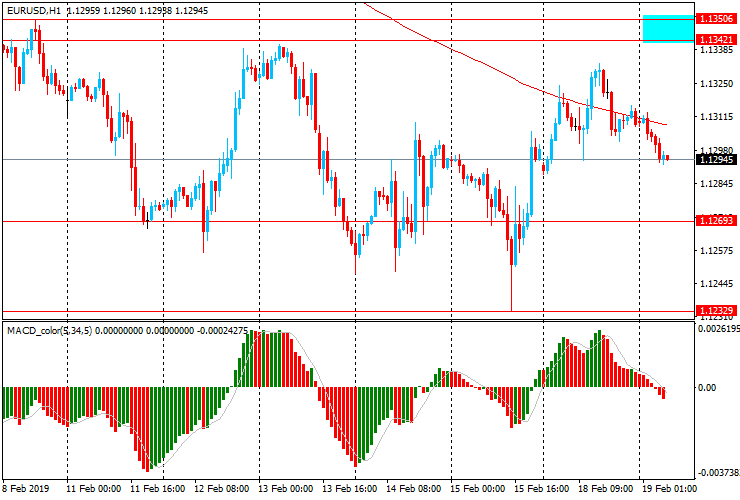The image size is (740, 500).
Task: Click the red 1.13421 price level label
Action: click(x=716, y=40)
